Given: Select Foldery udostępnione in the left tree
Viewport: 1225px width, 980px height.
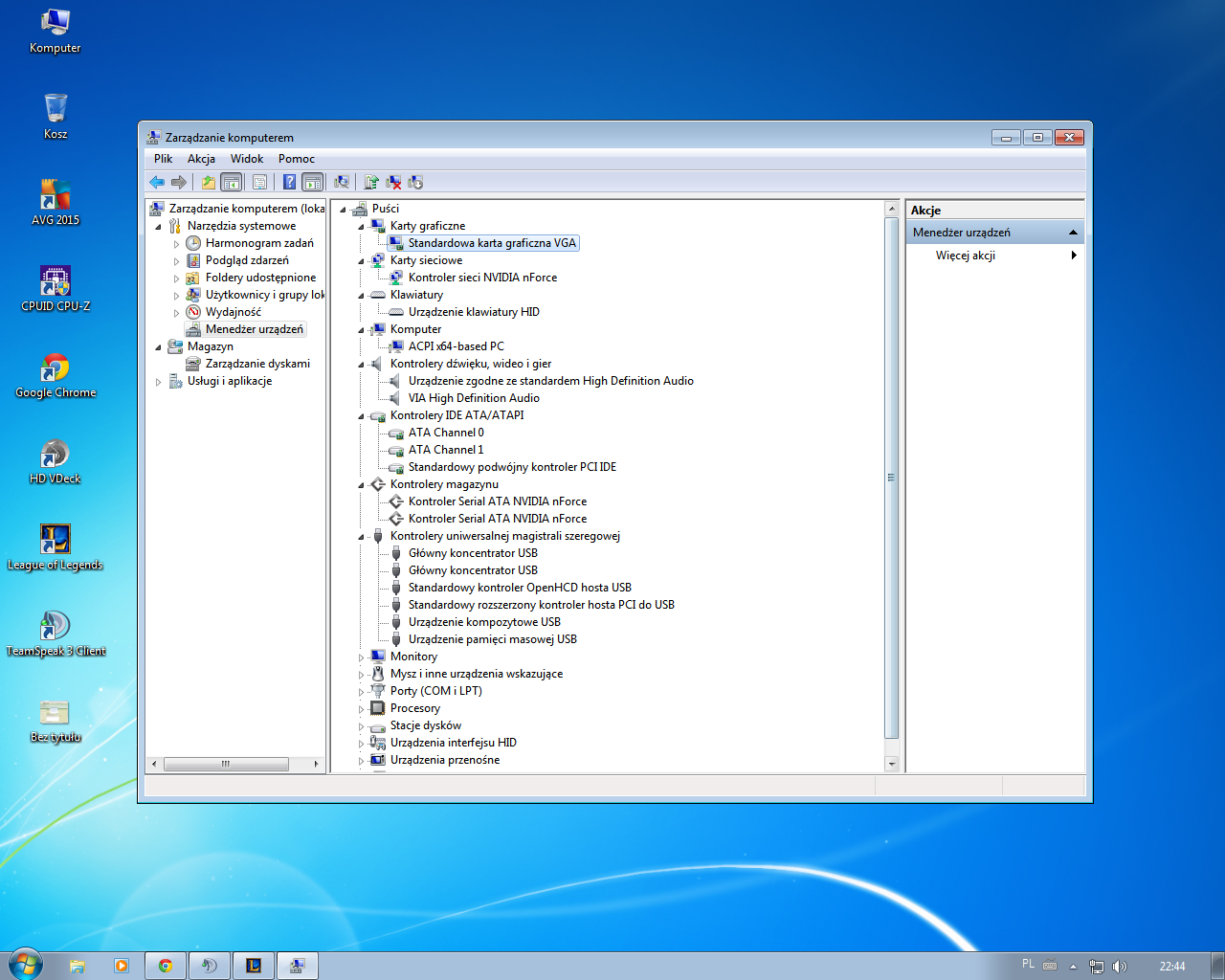Looking at the screenshot, I should (x=260, y=278).
